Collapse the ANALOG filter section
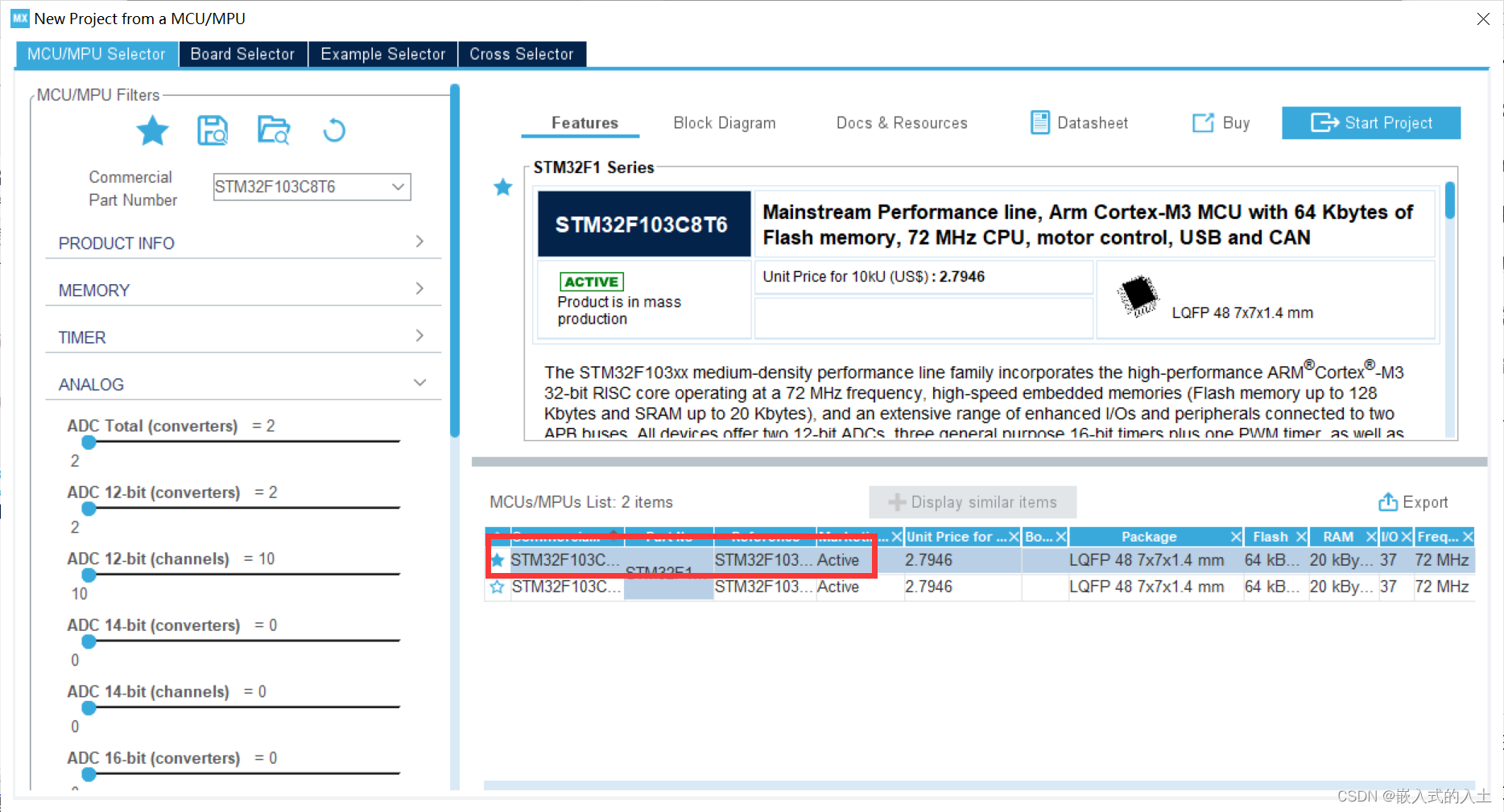This screenshot has height=812, width=1504. (x=243, y=384)
